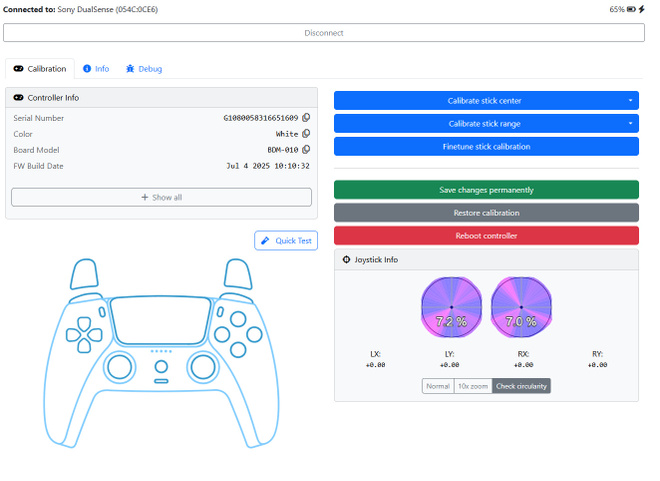This screenshot has height=481, width=660.
Task: Click the bottom face button on diagram
Action: (238, 350)
